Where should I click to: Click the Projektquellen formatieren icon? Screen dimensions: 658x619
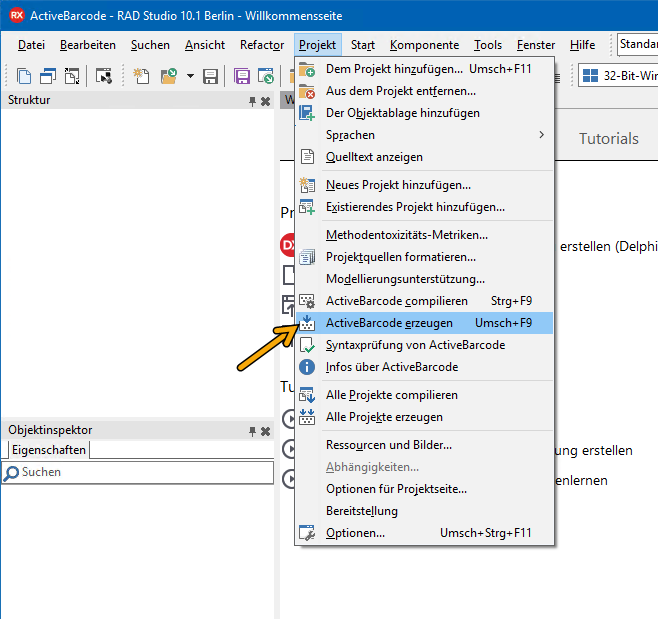307,257
